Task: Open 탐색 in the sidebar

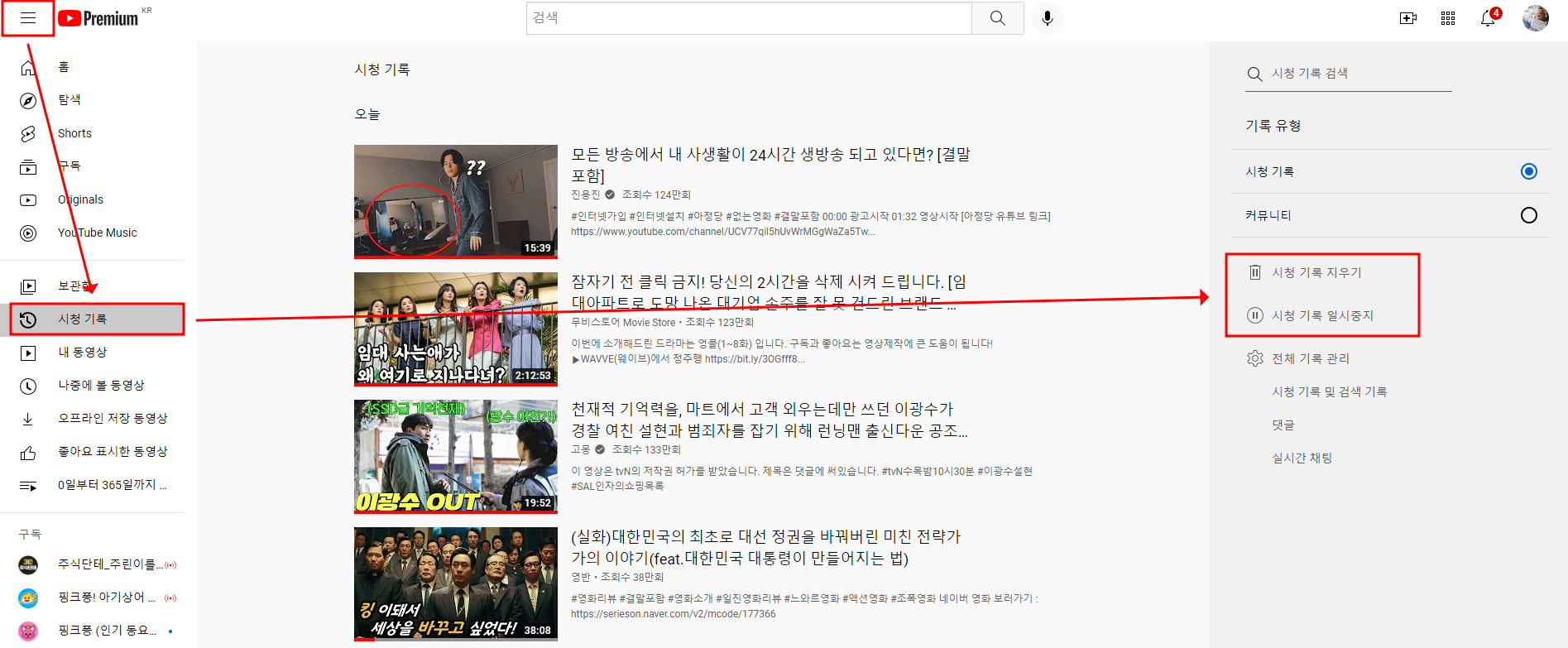Action: coord(70,100)
